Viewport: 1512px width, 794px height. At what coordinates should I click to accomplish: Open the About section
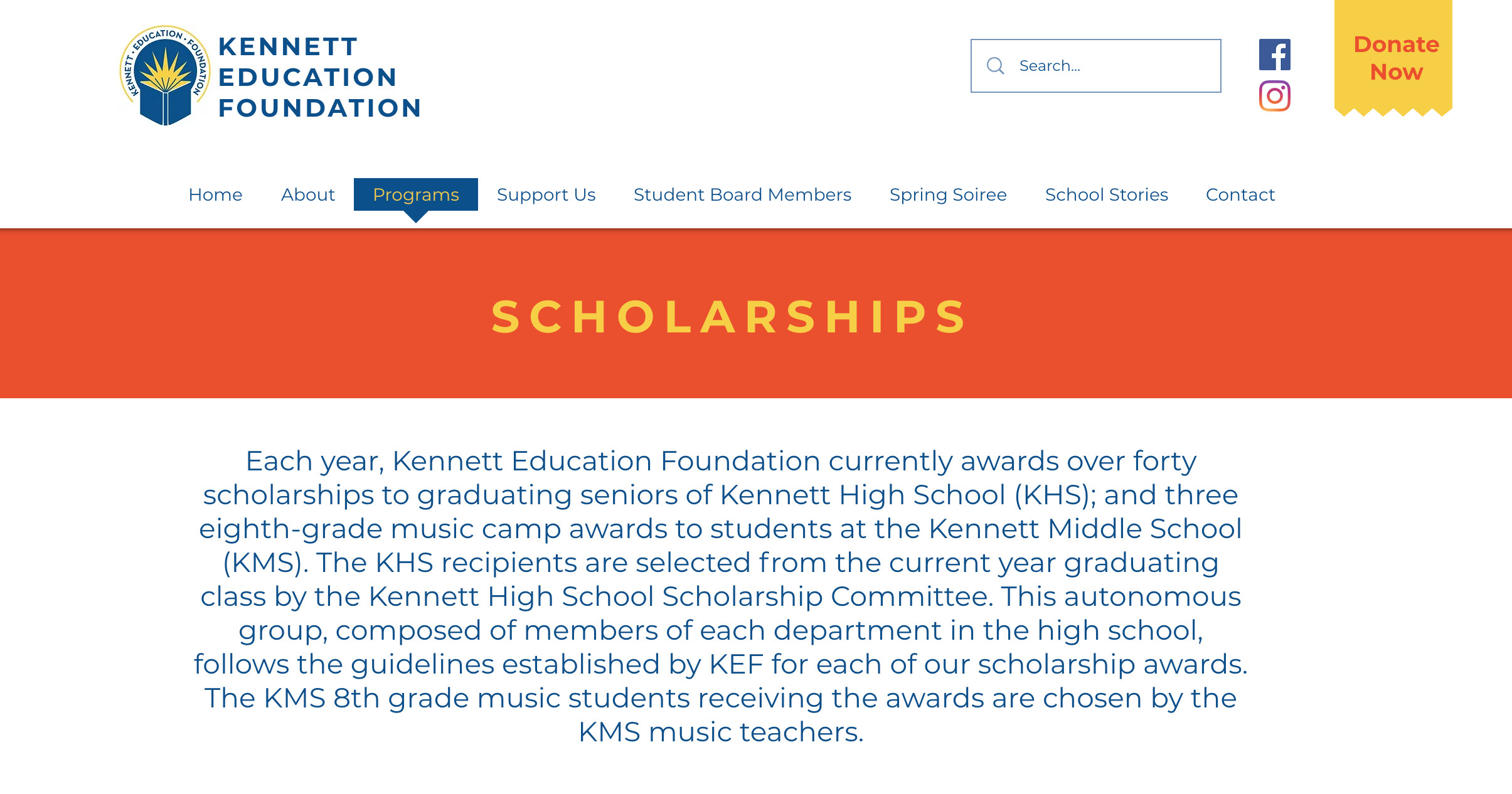[x=307, y=194]
